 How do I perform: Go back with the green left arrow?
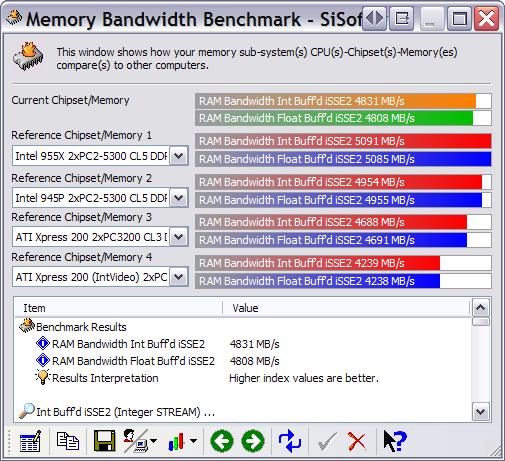tap(222, 441)
